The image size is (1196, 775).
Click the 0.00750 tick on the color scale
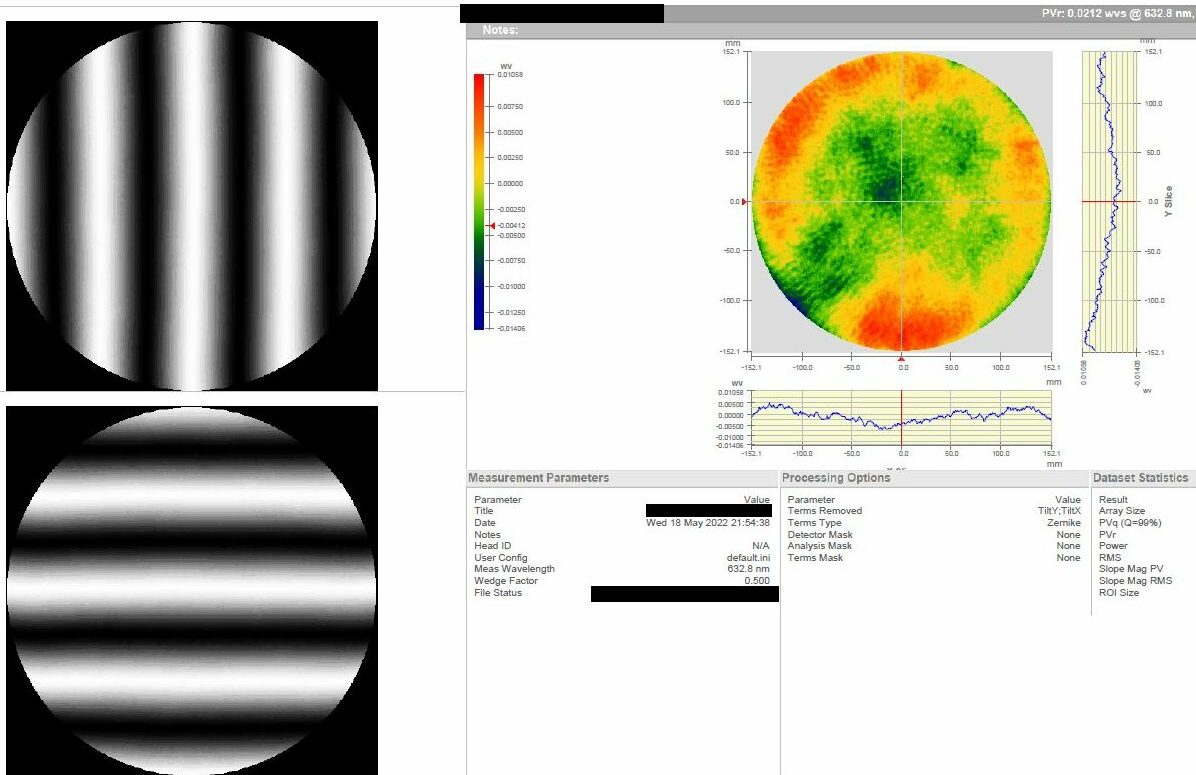tap(510, 107)
